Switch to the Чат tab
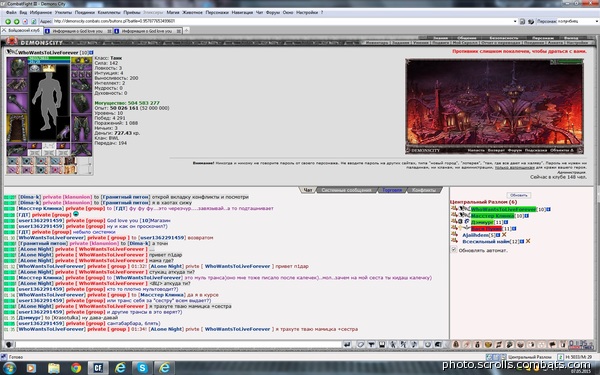600x375 pixels. point(308,190)
